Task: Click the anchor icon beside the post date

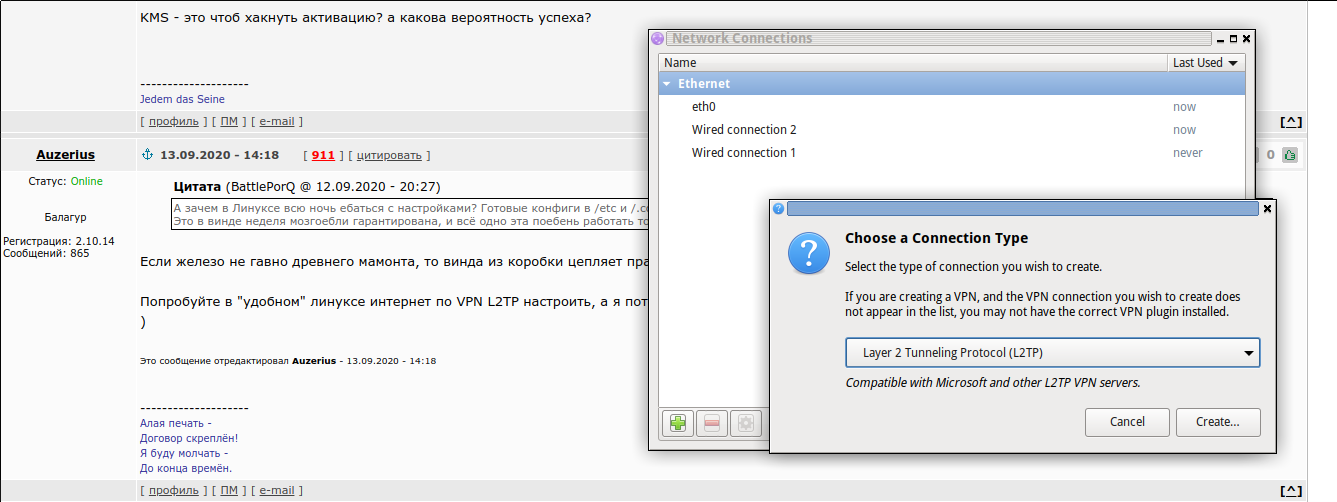Action: [147, 155]
